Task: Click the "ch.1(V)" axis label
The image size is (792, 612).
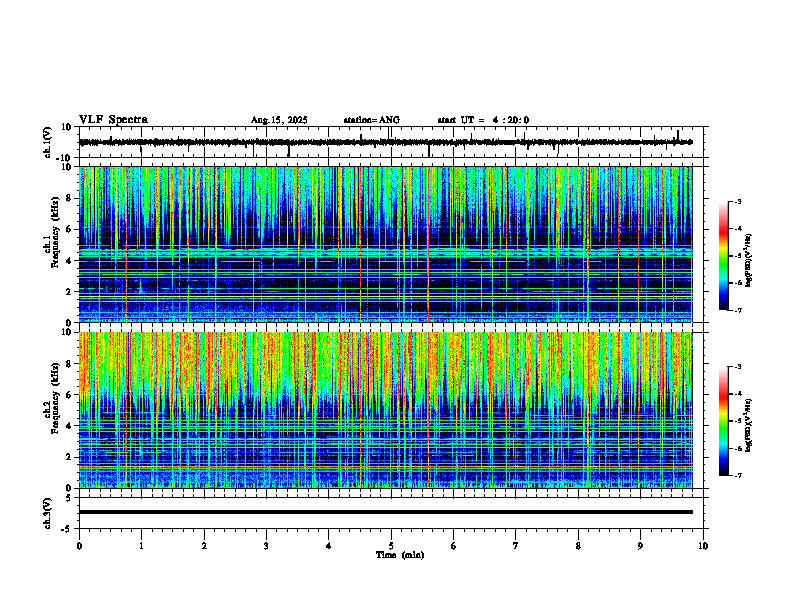Action: pyautogui.click(x=48, y=142)
